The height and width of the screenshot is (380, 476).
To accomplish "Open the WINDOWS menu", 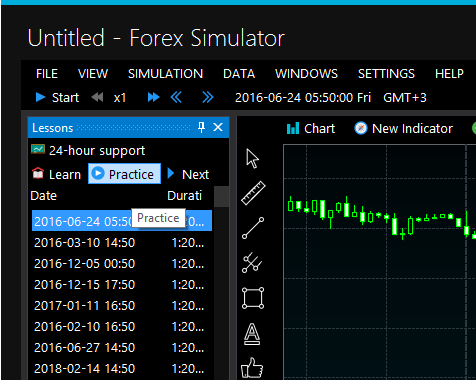I will (306, 74).
